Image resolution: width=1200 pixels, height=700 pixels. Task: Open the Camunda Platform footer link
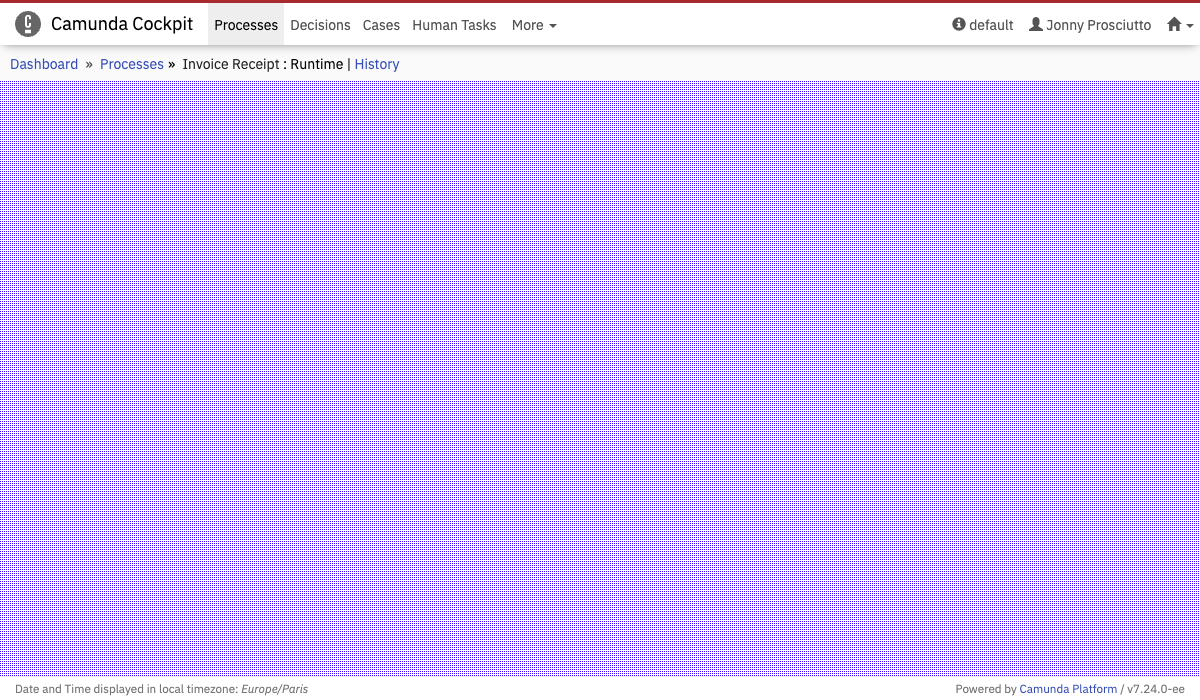click(x=1068, y=689)
